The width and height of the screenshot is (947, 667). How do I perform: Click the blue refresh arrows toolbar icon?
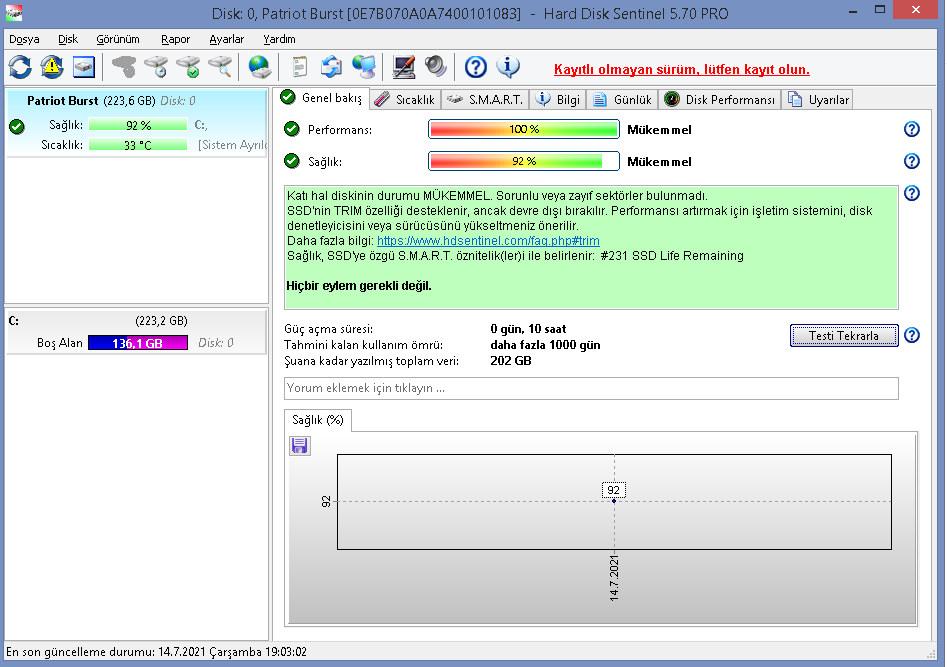click(21, 67)
